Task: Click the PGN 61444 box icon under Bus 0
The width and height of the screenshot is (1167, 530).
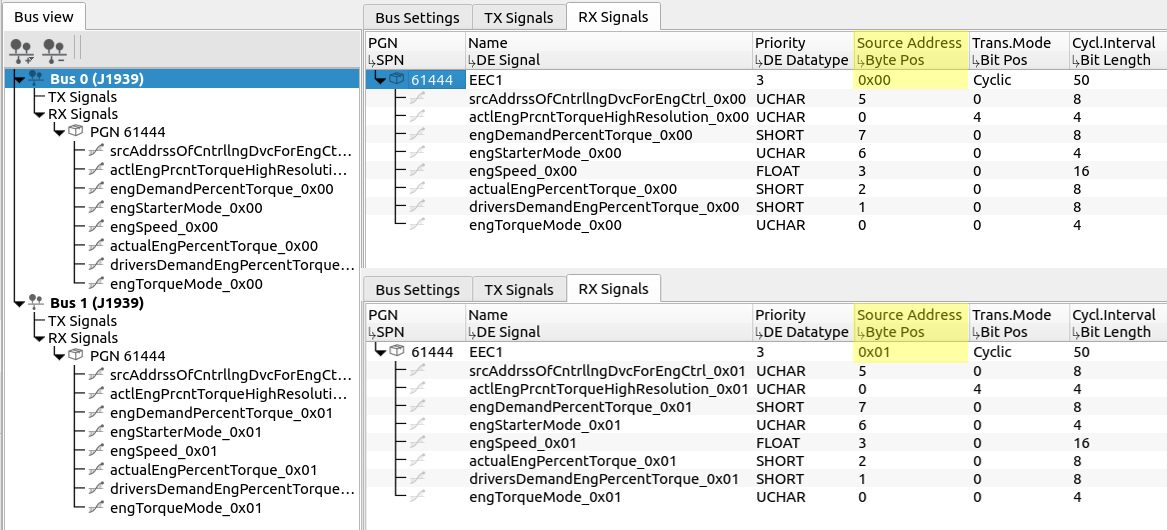Action: tap(76, 131)
